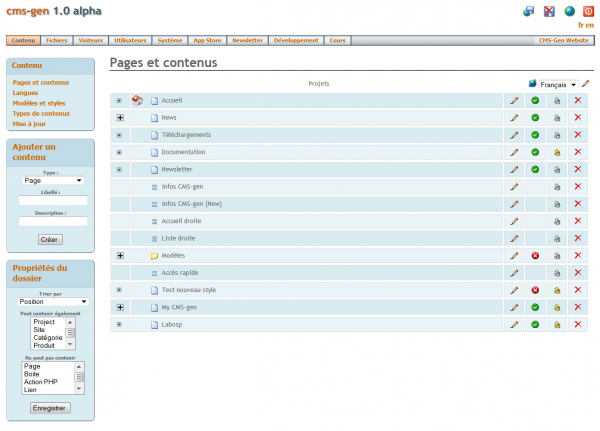Click the Description input field
The width and height of the screenshot is (600, 431).
(53, 221)
